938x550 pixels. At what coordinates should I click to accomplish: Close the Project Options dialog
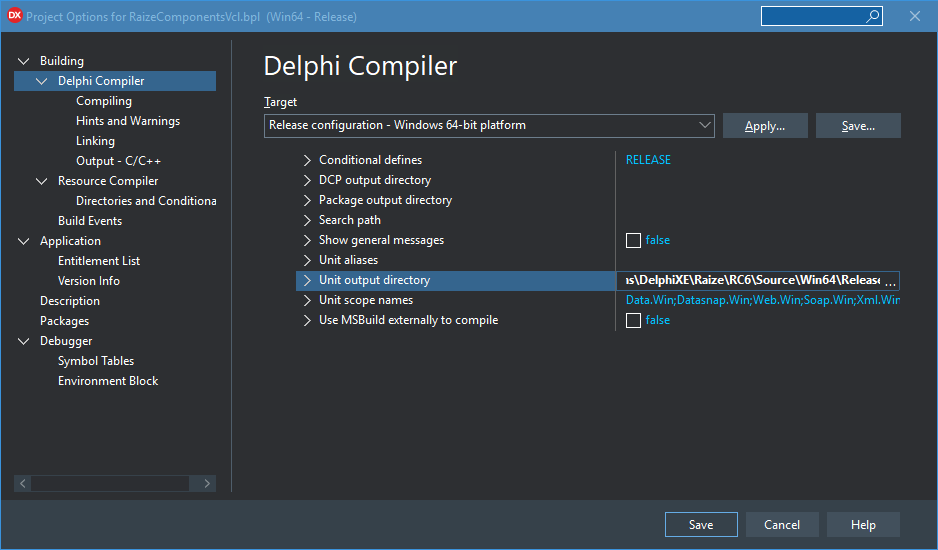915,16
